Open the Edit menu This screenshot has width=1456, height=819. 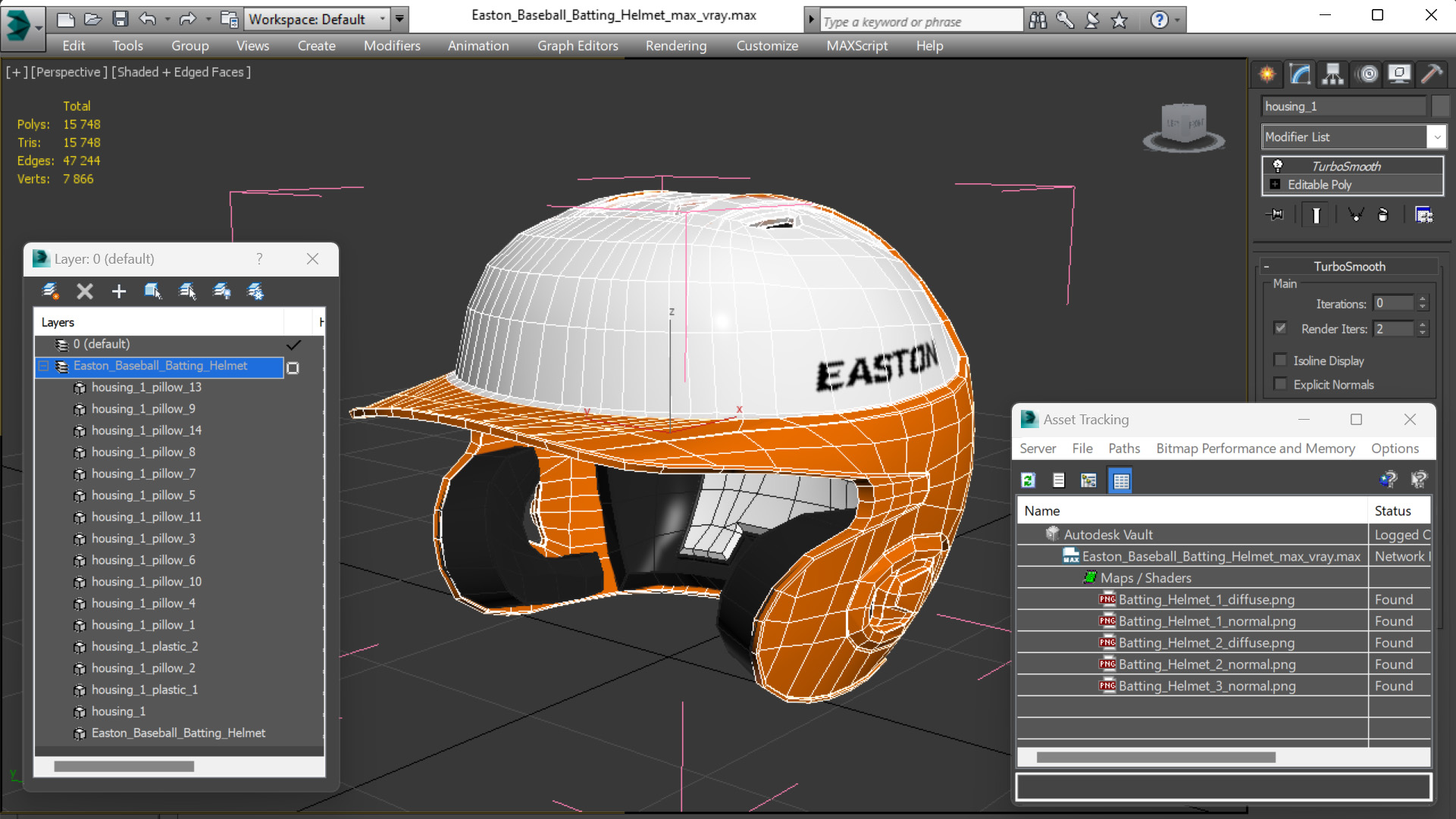click(74, 45)
